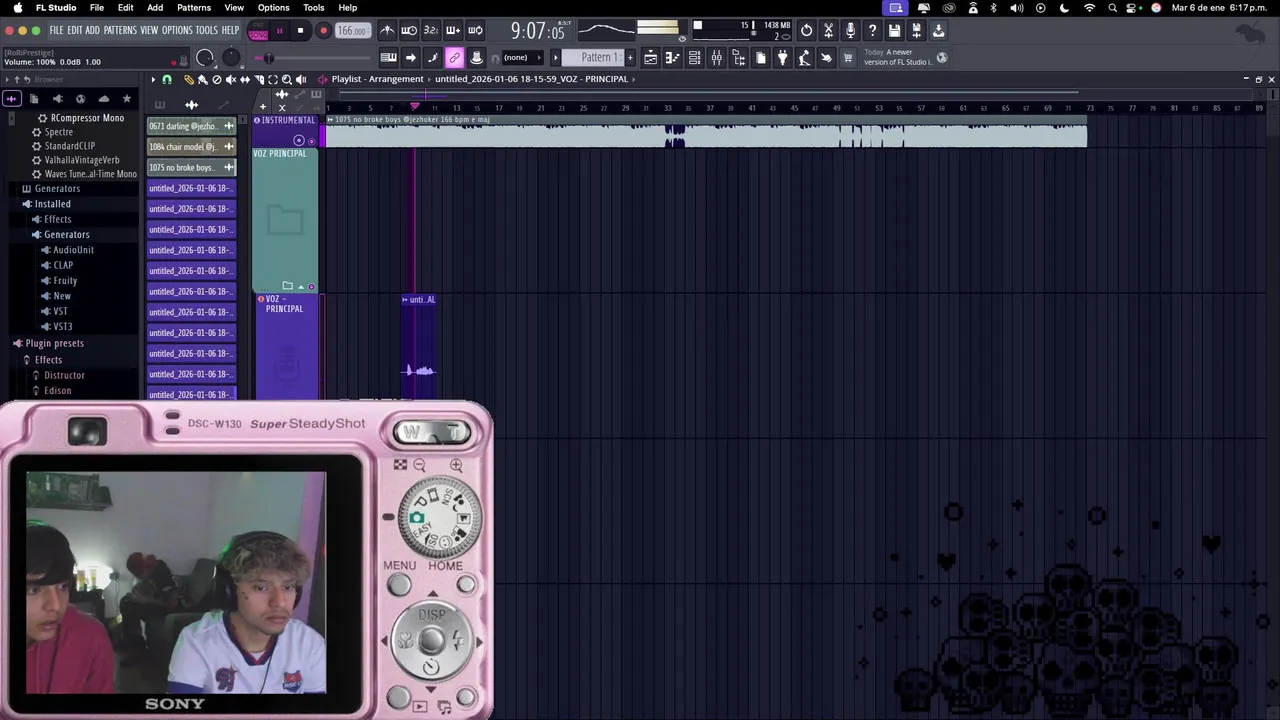Open the macOS Tools menu

click(x=313, y=7)
